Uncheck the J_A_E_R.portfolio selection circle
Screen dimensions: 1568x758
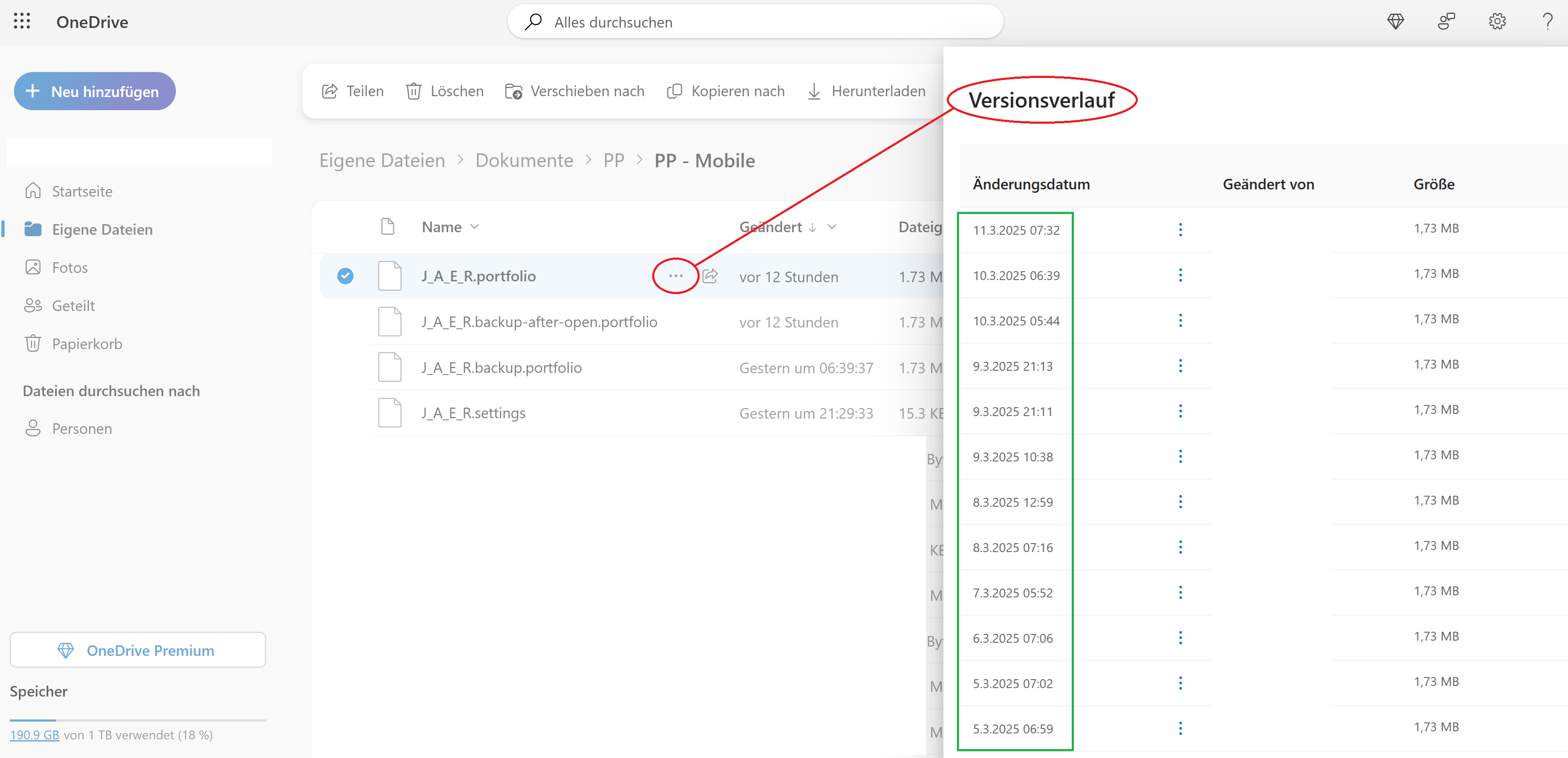[345, 276]
